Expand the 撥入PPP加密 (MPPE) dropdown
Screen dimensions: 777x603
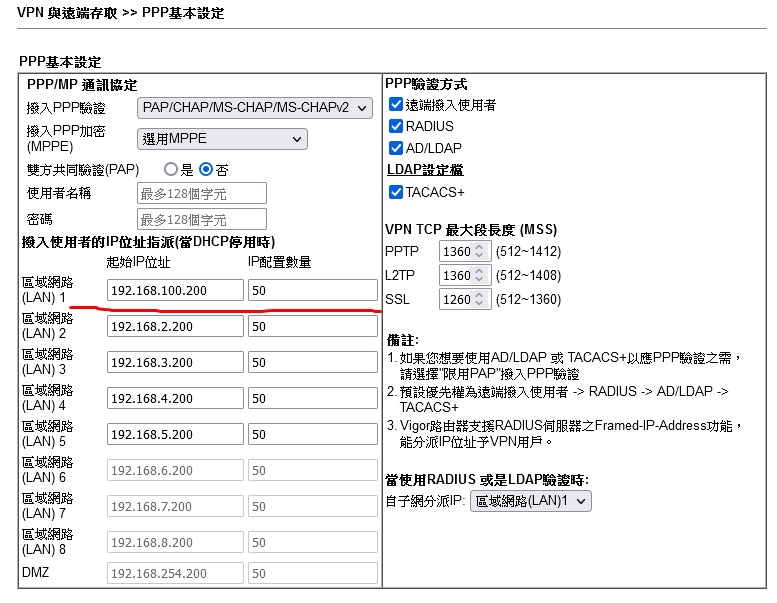[x=221, y=139]
